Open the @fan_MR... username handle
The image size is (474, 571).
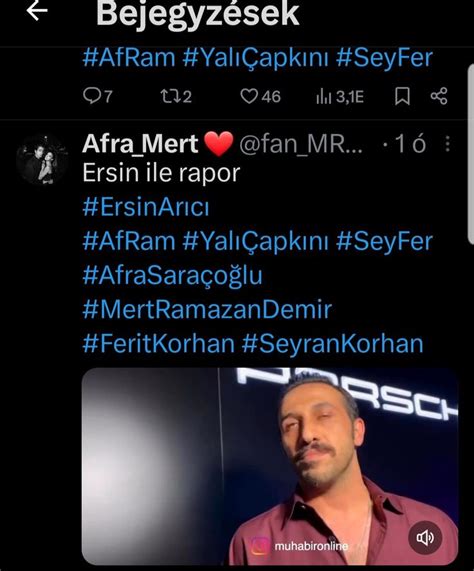click(301, 144)
